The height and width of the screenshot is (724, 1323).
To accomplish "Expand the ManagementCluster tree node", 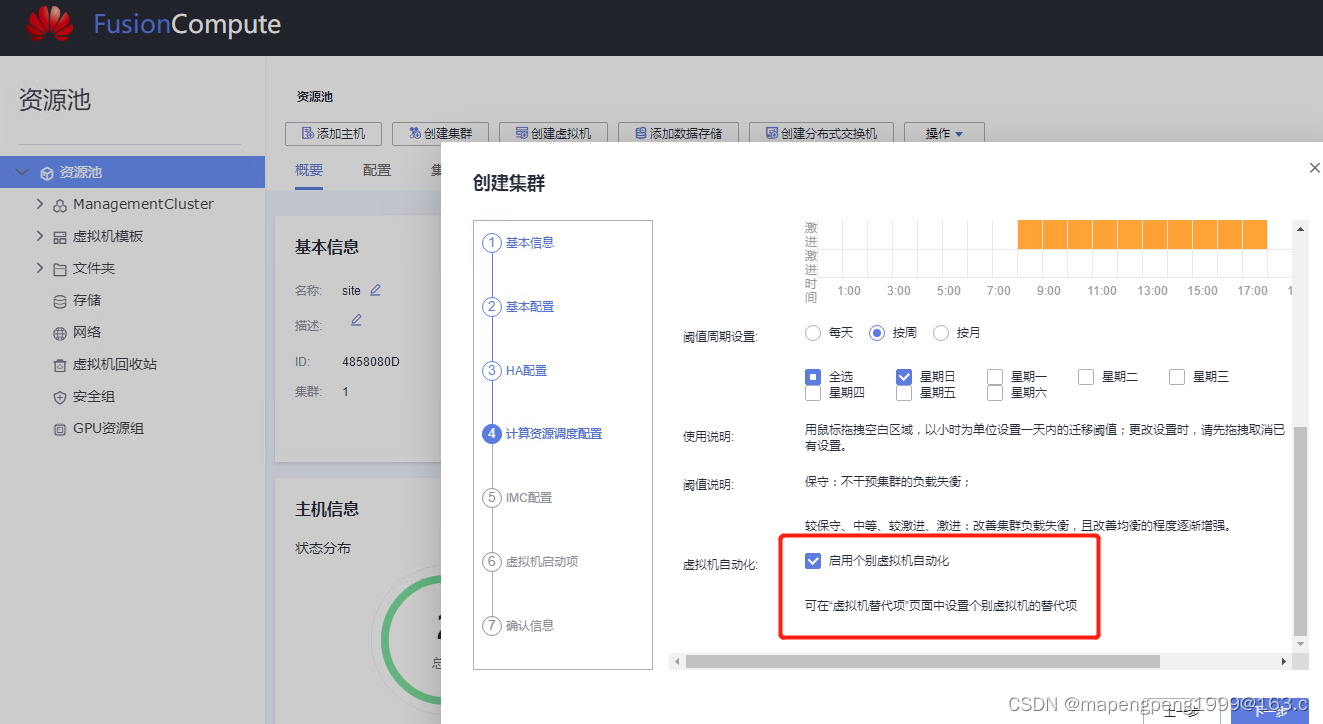I will tap(40, 204).
